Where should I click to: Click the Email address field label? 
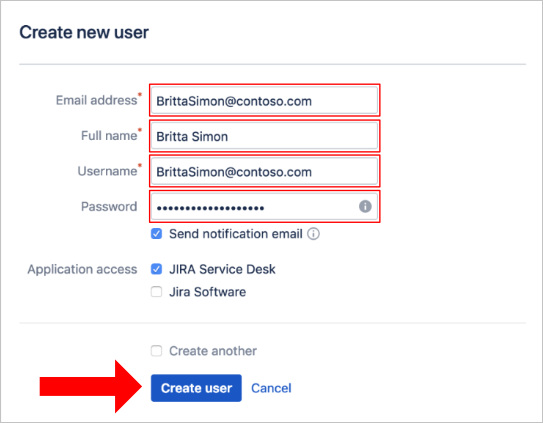click(x=97, y=100)
